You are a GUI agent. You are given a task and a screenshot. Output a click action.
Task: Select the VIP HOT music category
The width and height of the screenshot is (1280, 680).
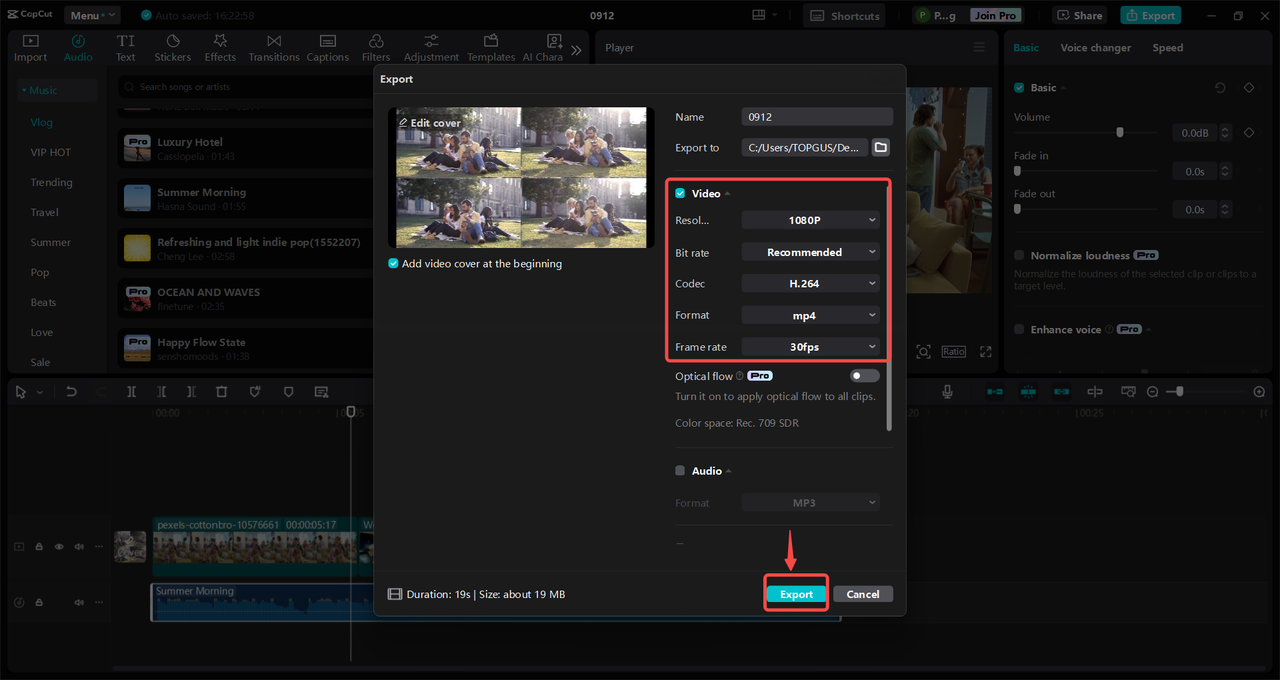pos(51,152)
